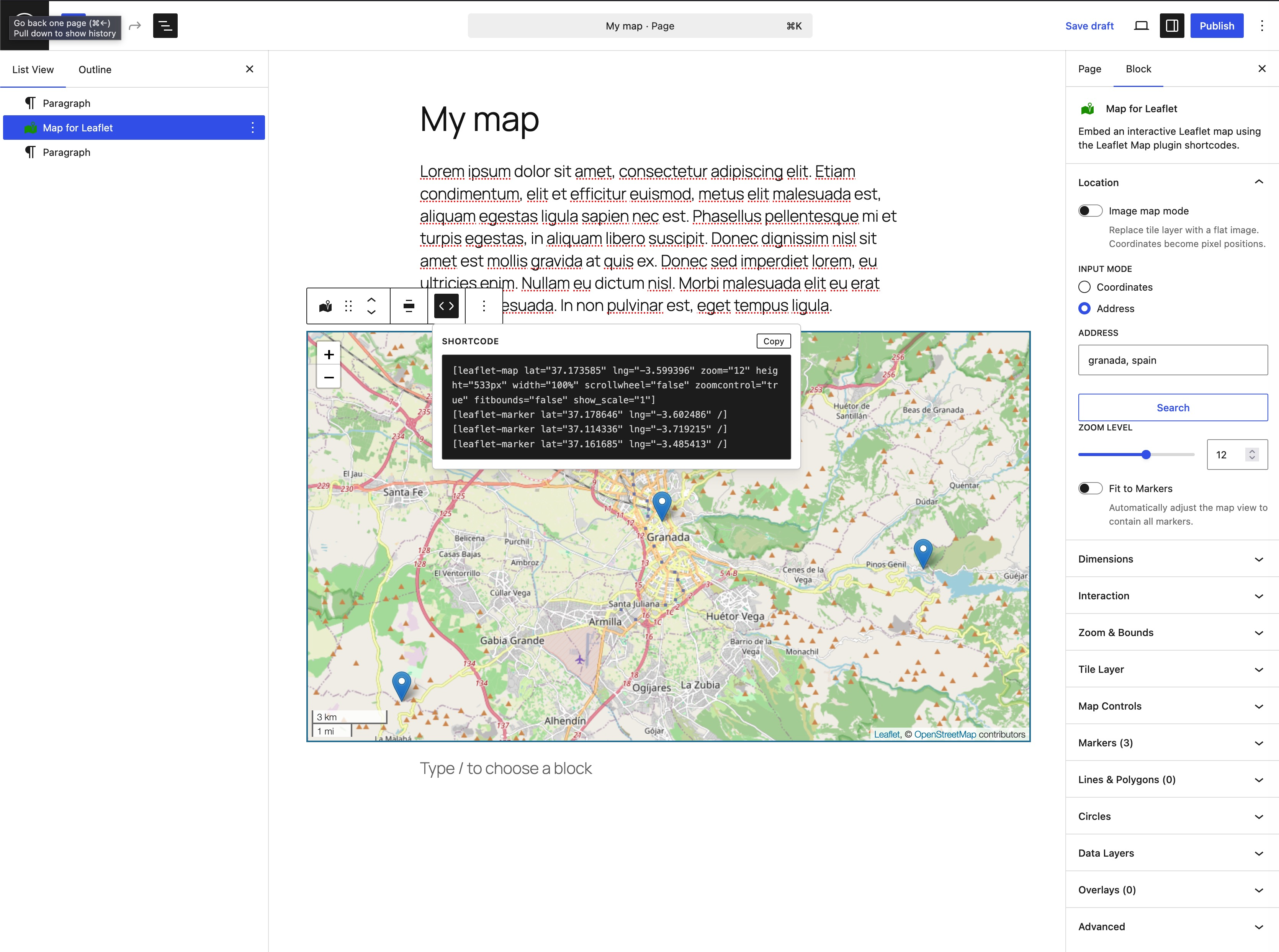Open the device preview laptop icon
Viewport: 1279px width, 952px height.
(x=1141, y=26)
